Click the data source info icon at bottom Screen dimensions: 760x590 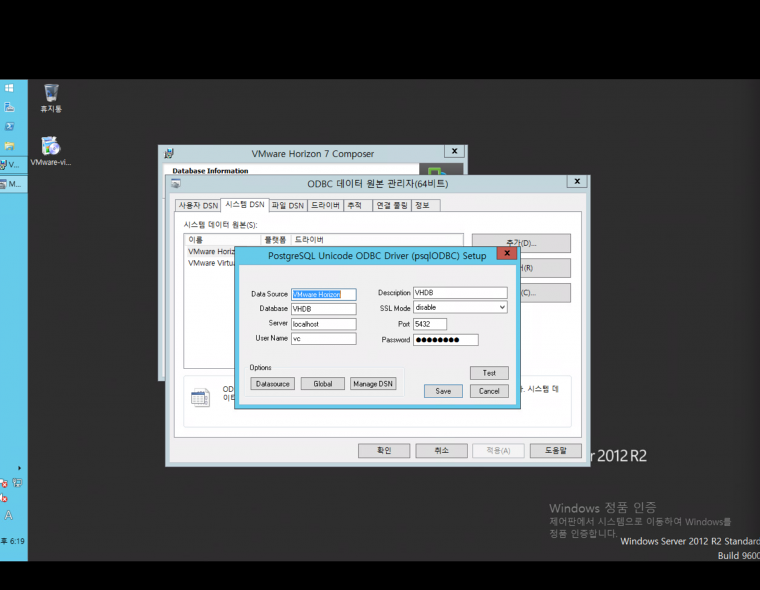200,398
